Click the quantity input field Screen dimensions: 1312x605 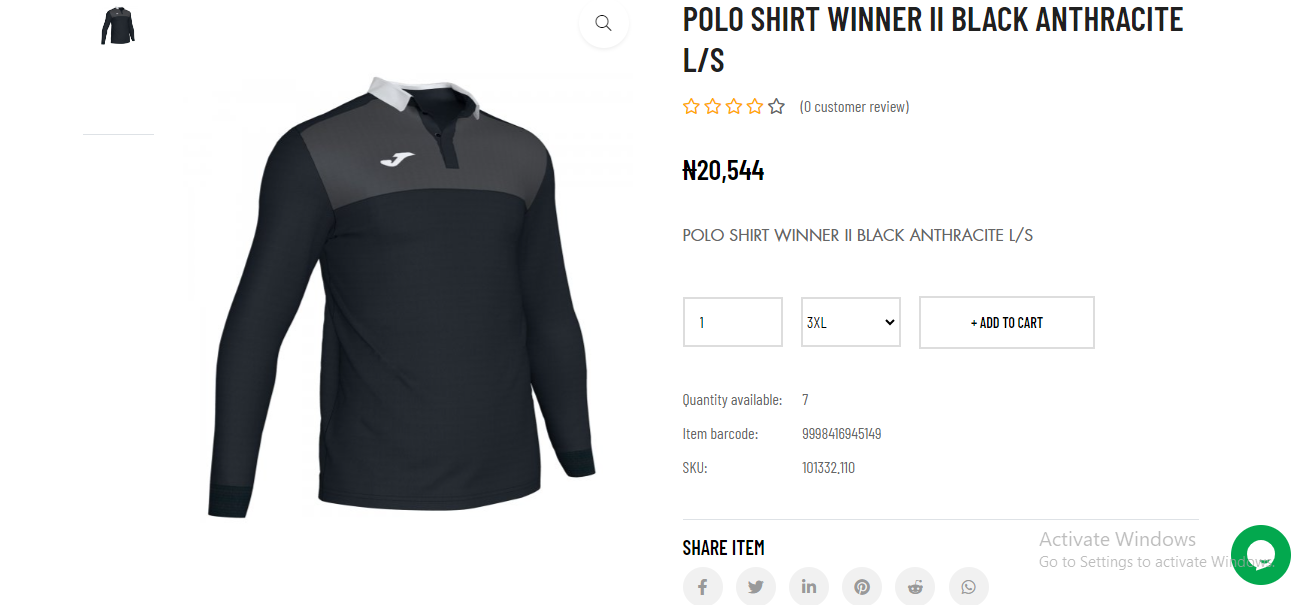pyautogui.click(x=732, y=322)
